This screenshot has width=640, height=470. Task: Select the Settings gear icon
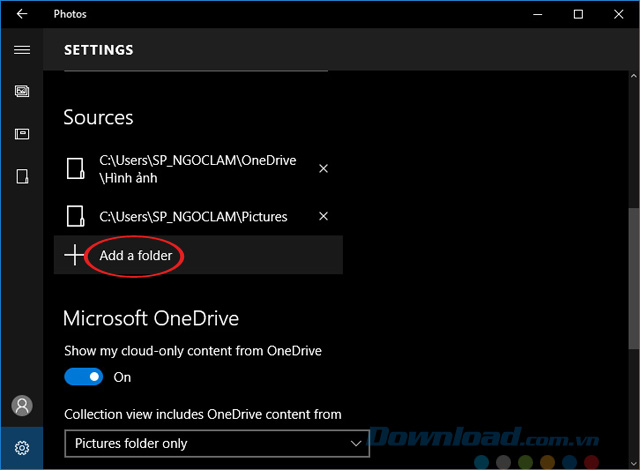22,448
